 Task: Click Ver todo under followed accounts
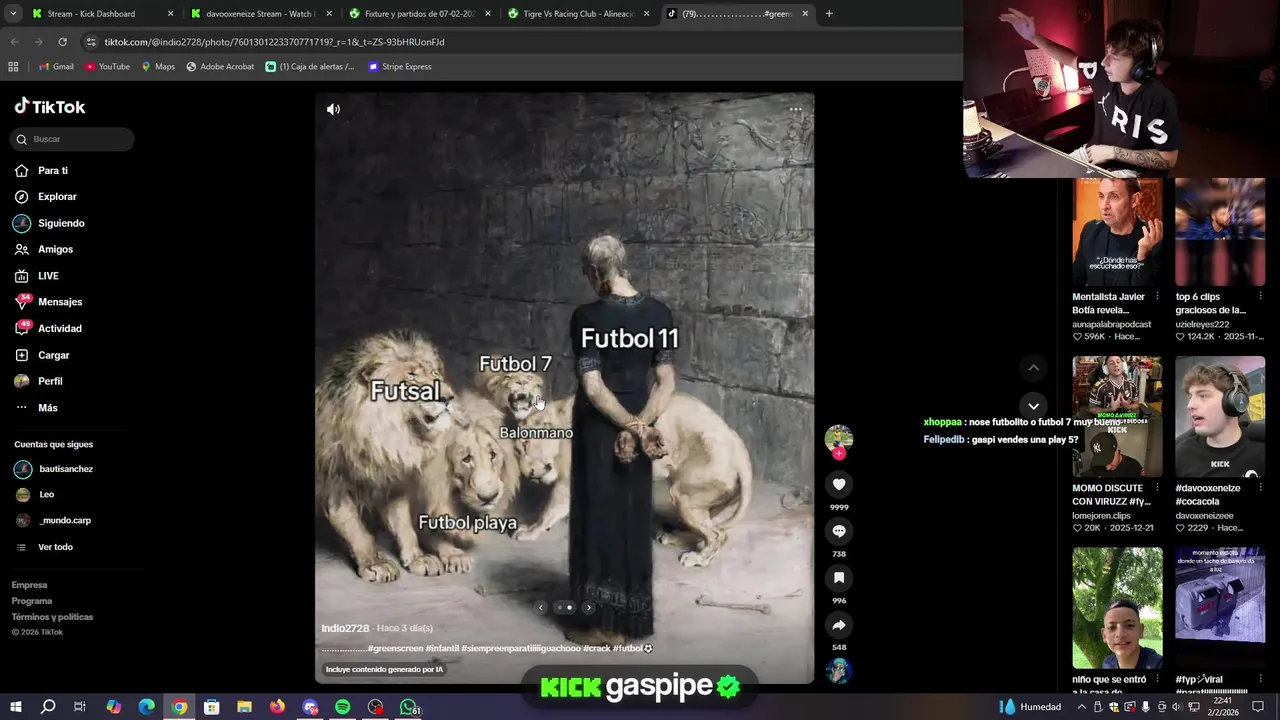click(55, 547)
